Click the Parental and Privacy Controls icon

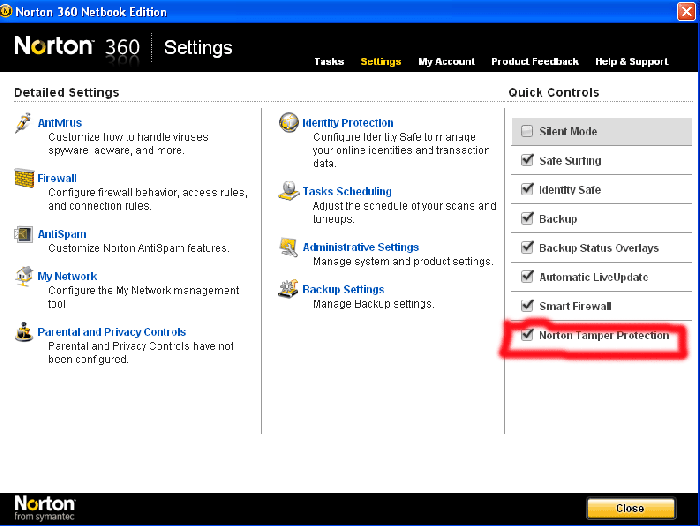(24, 332)
